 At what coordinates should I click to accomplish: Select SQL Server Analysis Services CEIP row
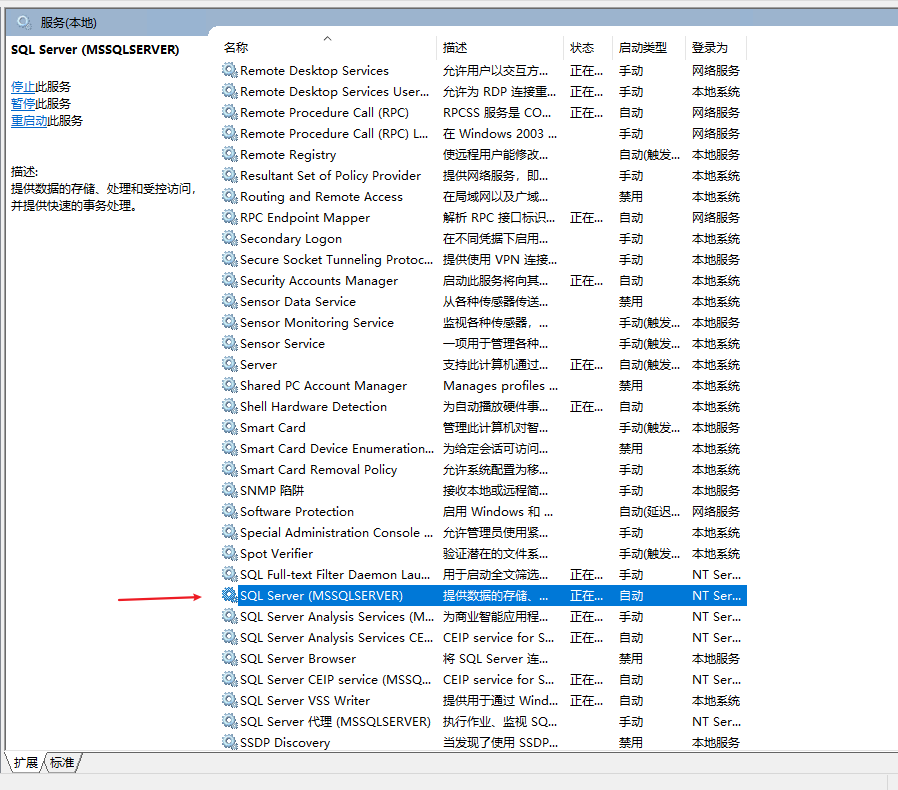pyautogui.click(x=484, y=638)
